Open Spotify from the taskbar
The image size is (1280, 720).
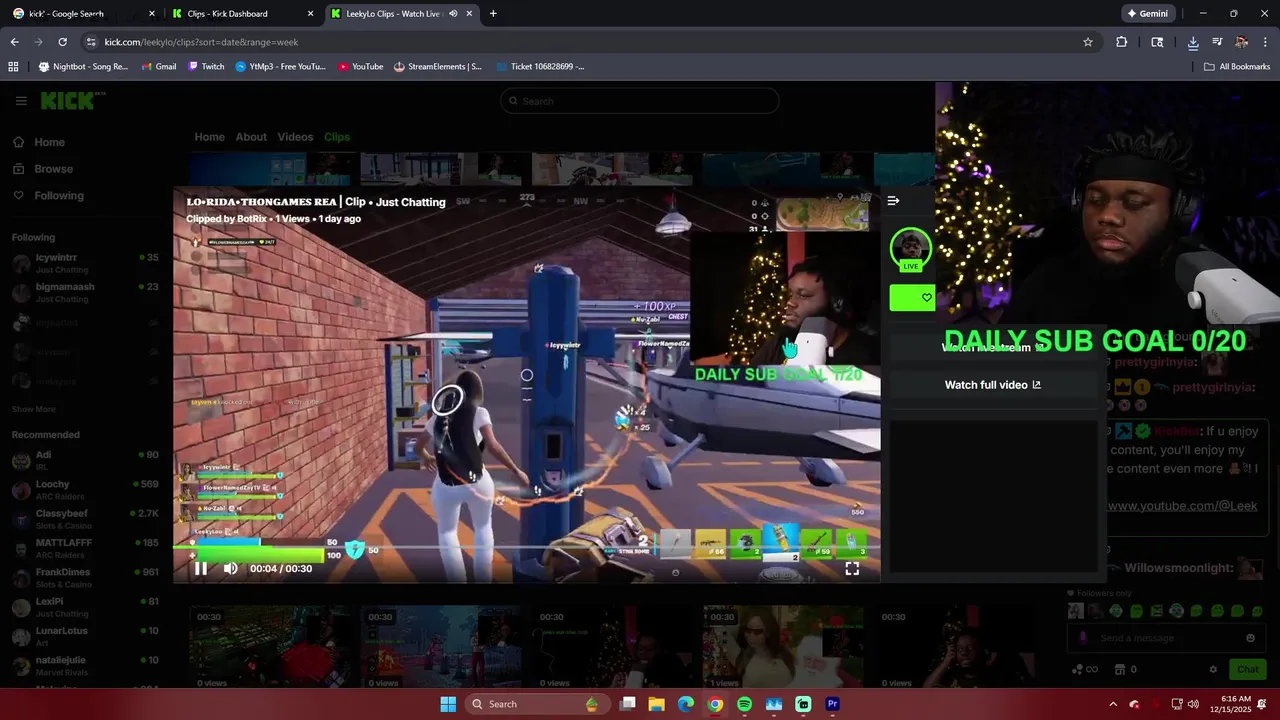point(744,704)
